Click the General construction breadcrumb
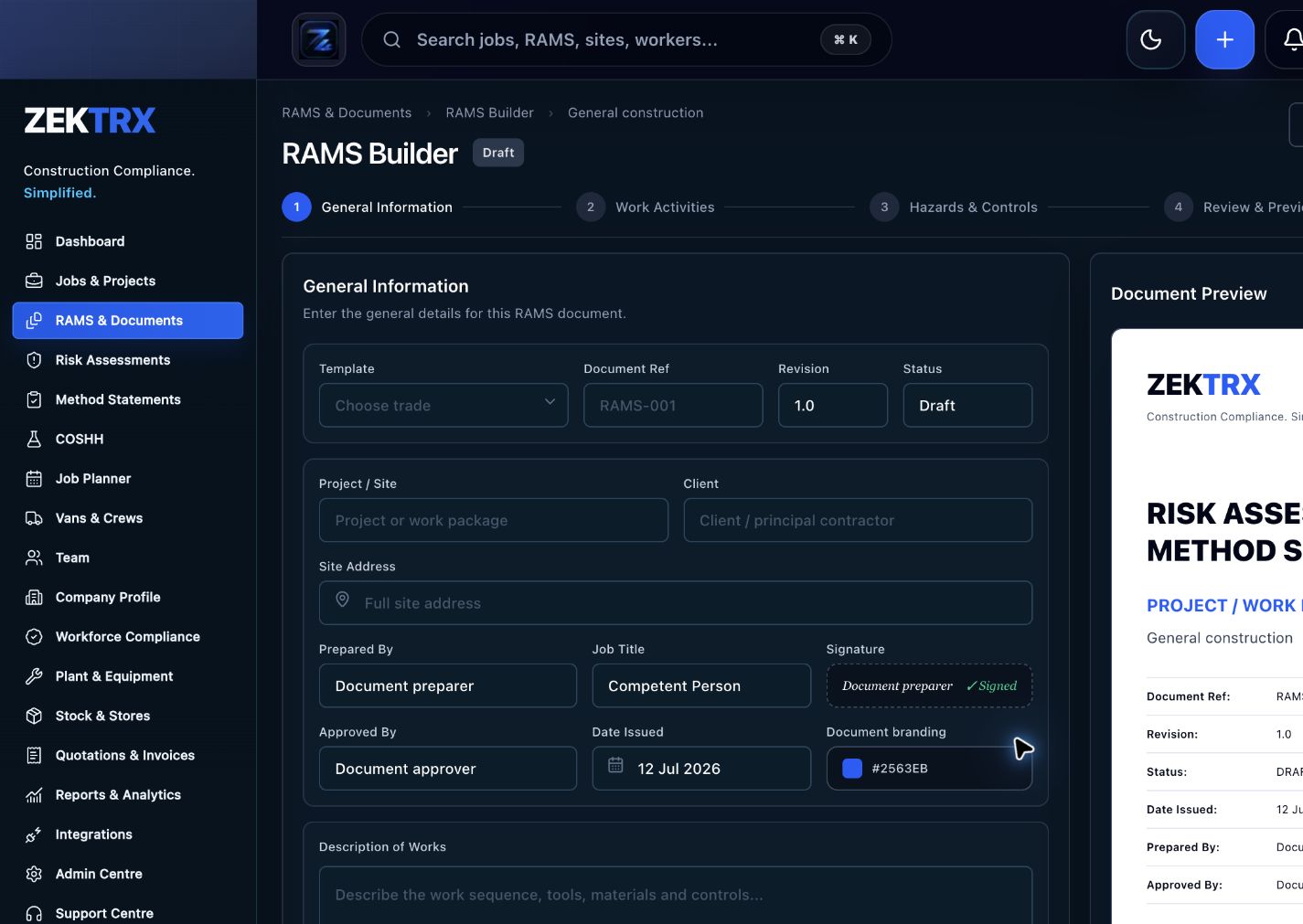1303x924 pixels. point(635,112)
